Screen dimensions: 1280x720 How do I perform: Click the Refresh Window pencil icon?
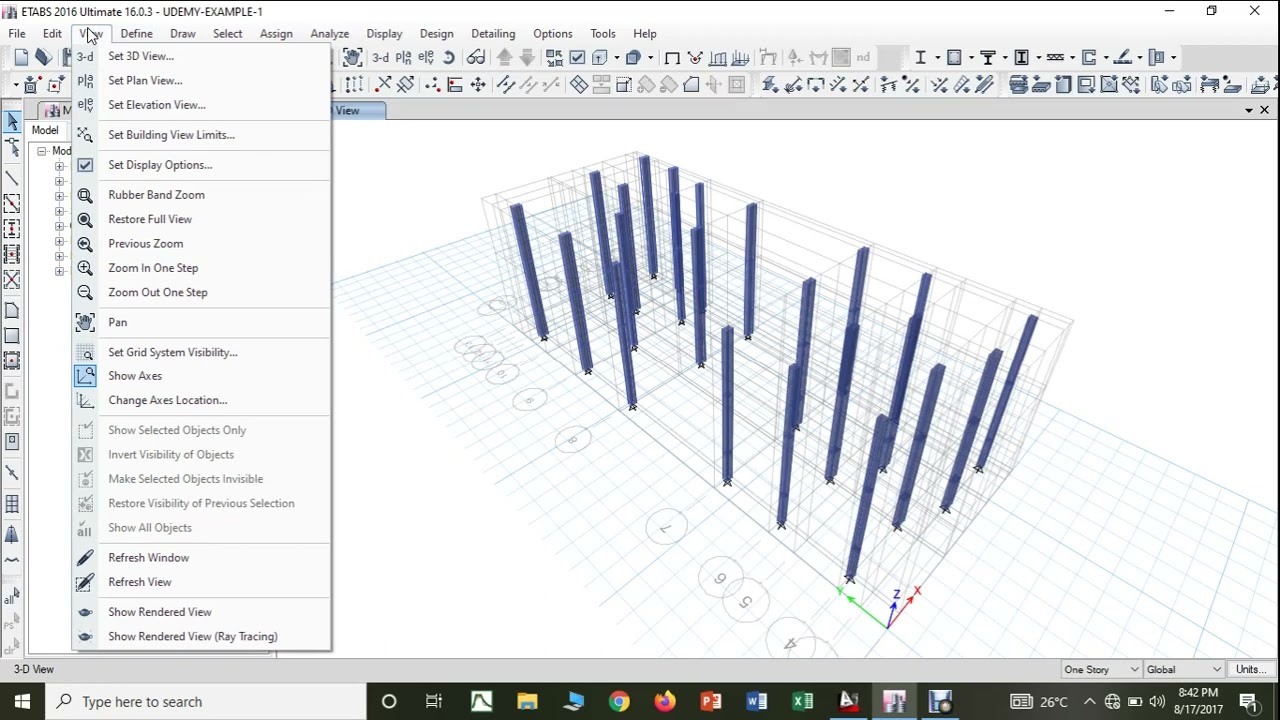click(86, 558)
